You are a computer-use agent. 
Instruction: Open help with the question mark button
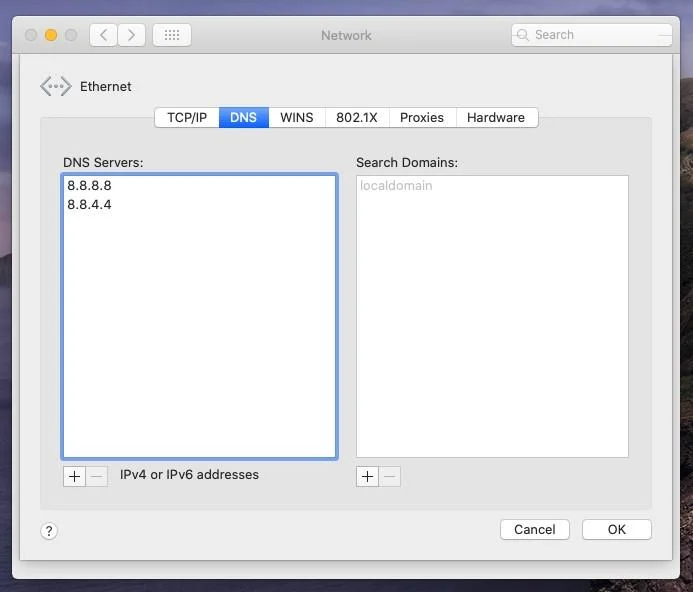click(x=49, y=531)
